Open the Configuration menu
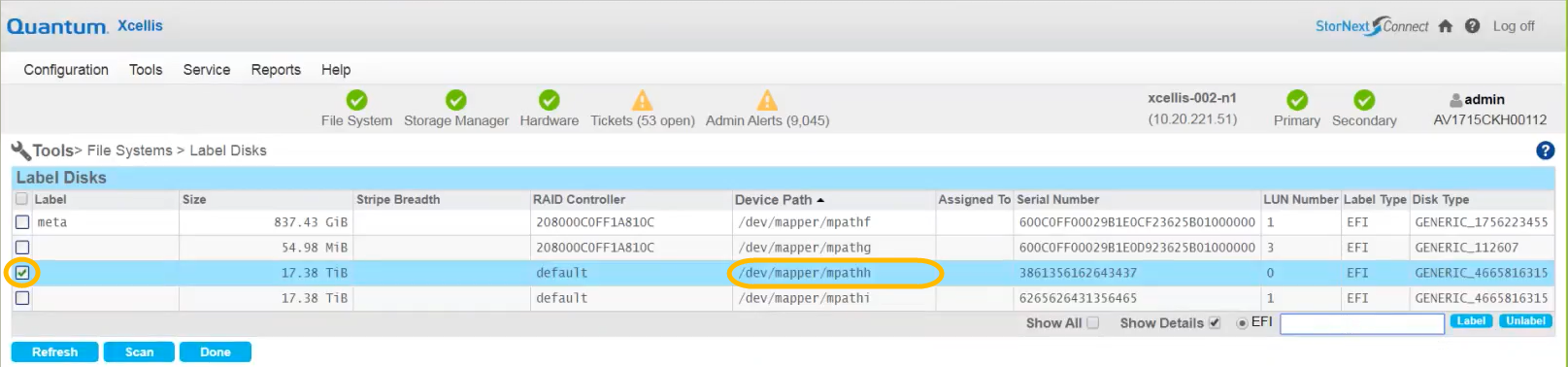The image size is (1568, 367). tap(66, 70)
